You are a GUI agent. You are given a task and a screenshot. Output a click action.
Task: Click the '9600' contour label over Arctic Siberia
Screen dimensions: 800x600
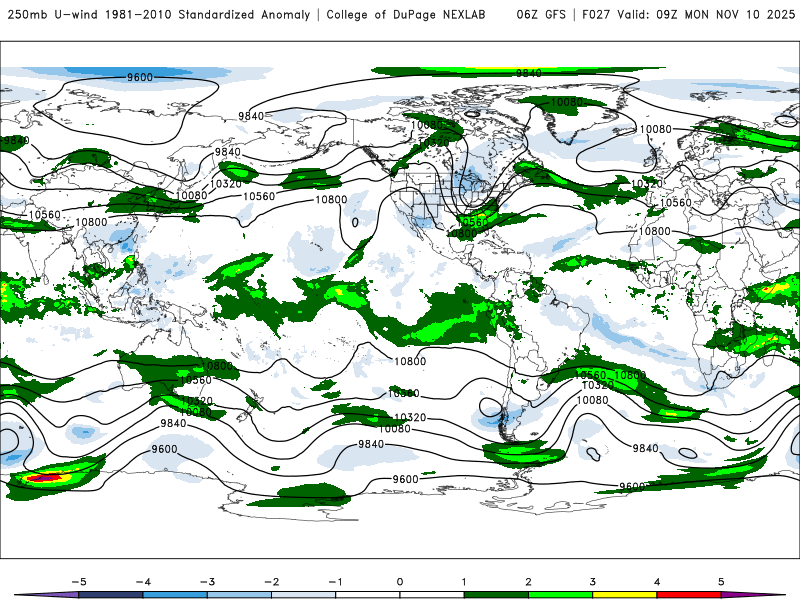tap(140, 77)
